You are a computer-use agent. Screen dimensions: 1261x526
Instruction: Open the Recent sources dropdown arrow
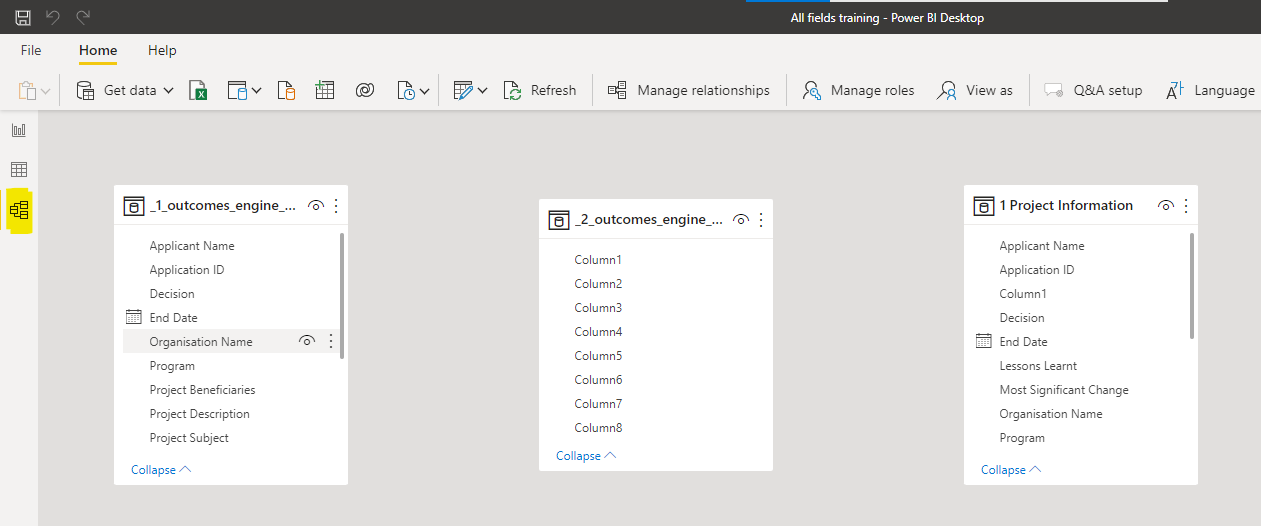tap(425, 91)
